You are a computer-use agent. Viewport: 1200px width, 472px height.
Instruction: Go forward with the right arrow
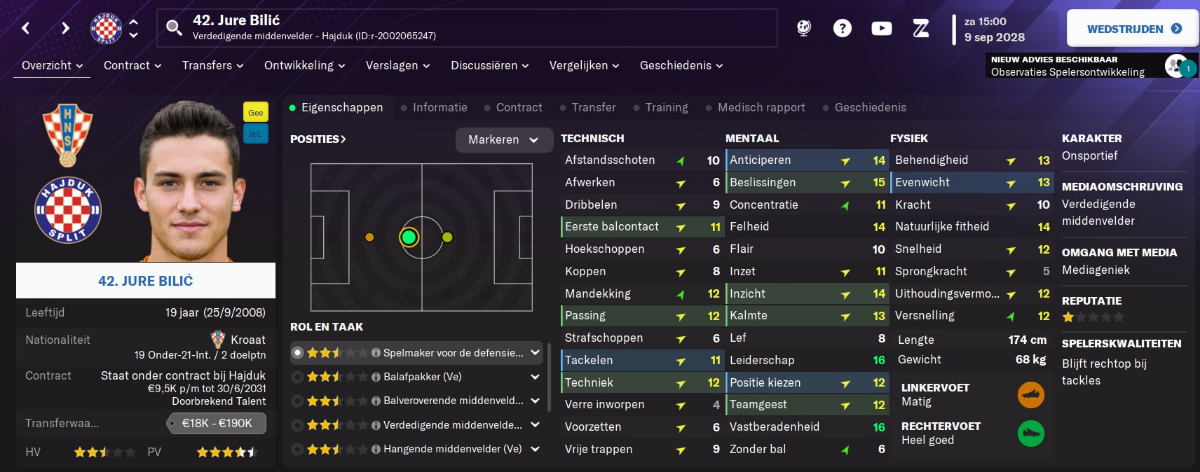[63, 28]
